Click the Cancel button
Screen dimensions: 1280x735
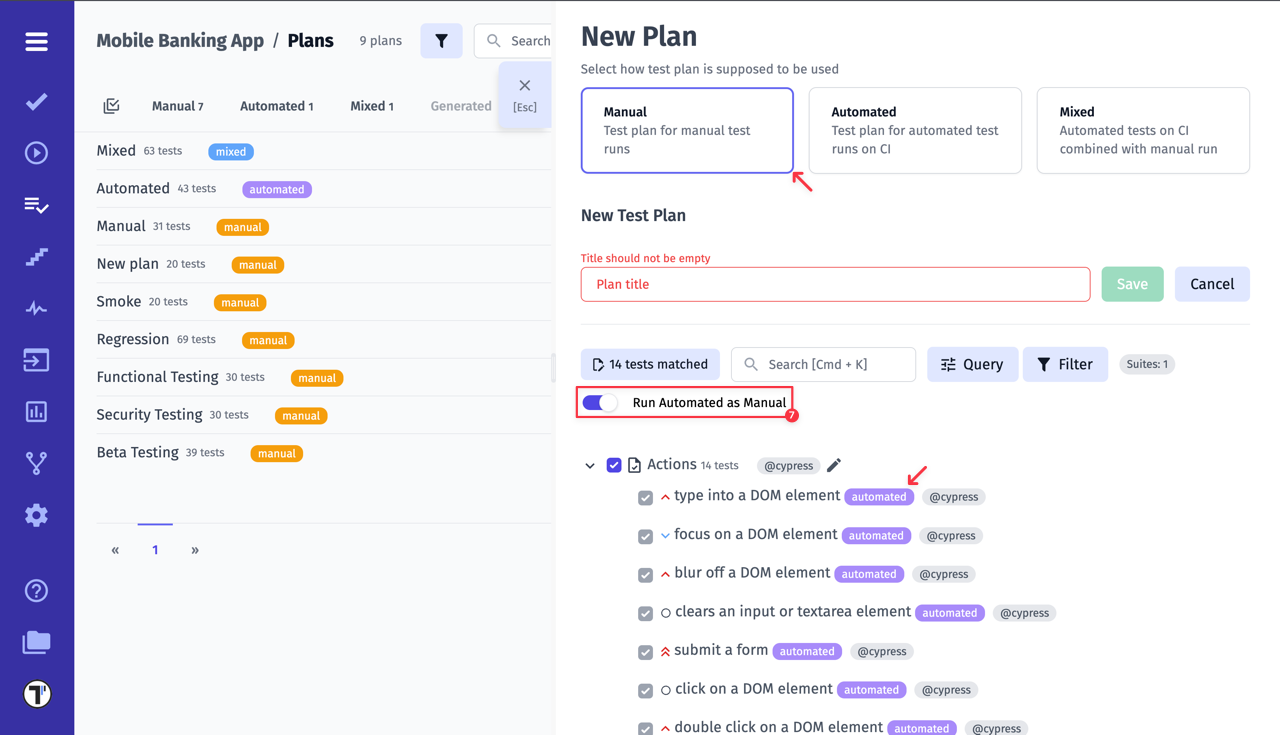1212,284
